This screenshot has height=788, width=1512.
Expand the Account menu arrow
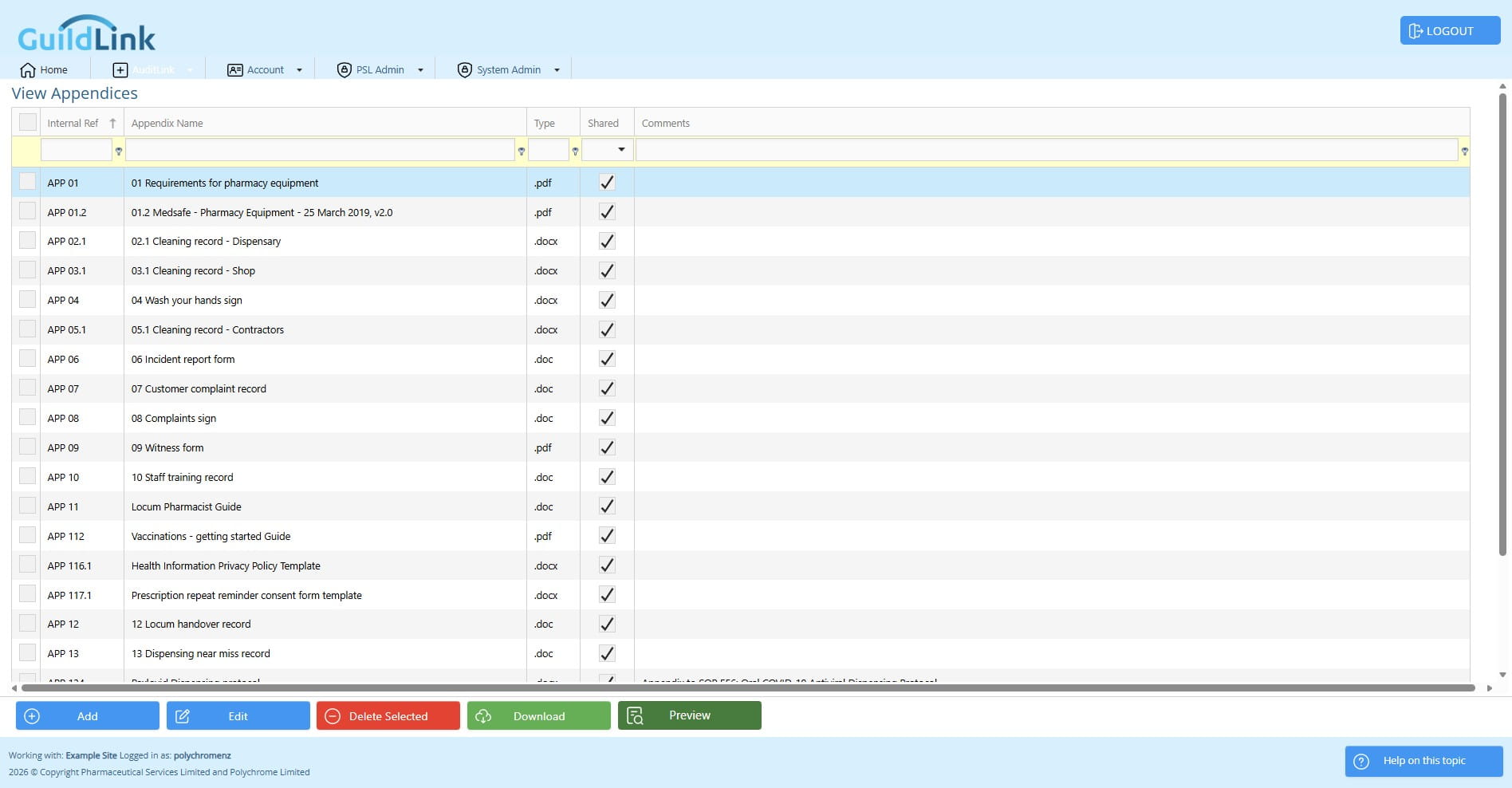[300, 70]
